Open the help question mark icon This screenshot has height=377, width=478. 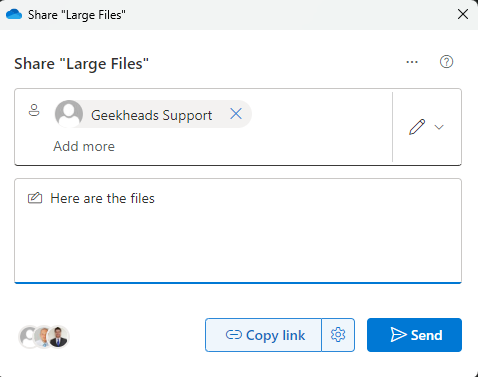pyautogui.click(x=446, y=62)
